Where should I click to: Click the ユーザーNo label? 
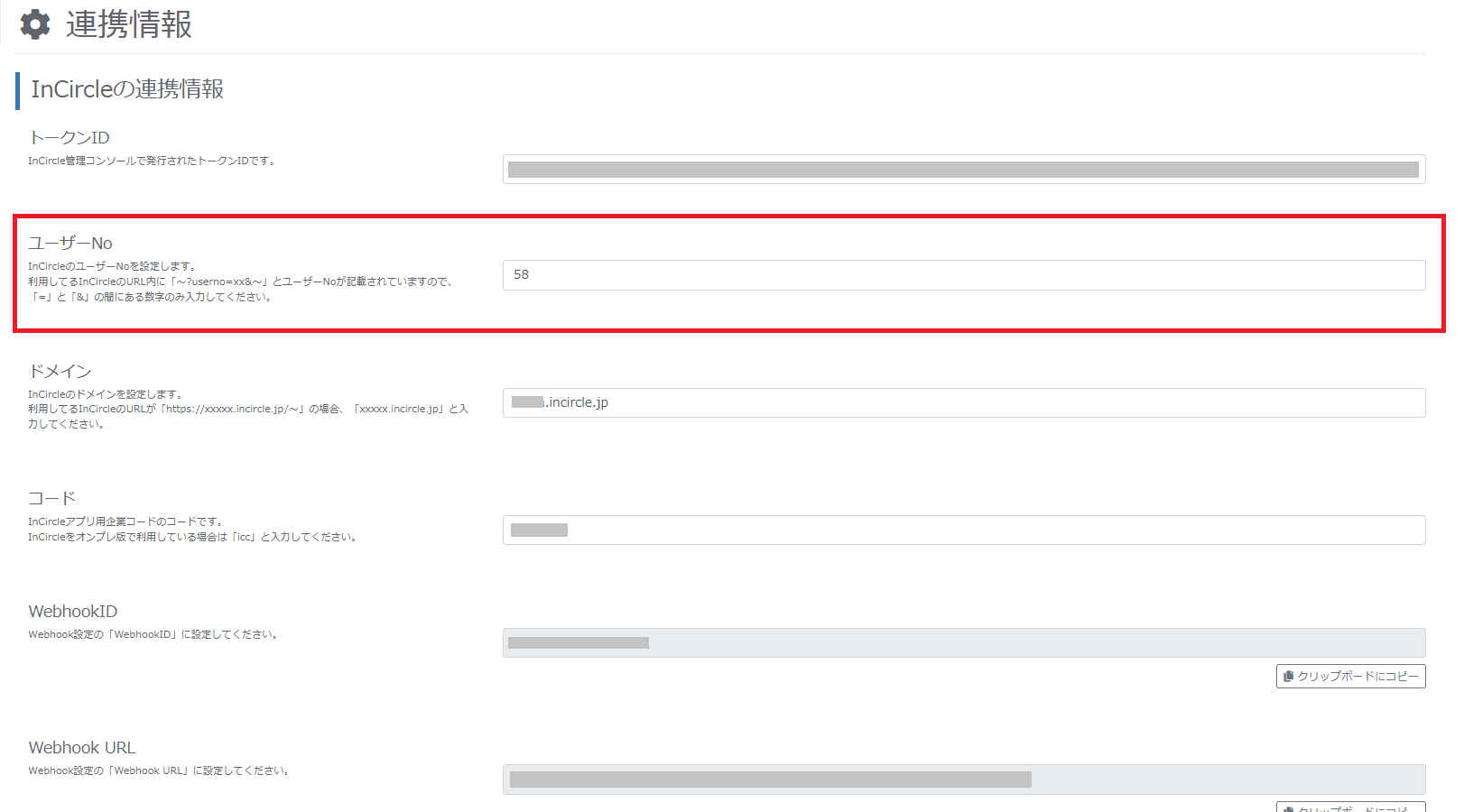coord(70,243)
